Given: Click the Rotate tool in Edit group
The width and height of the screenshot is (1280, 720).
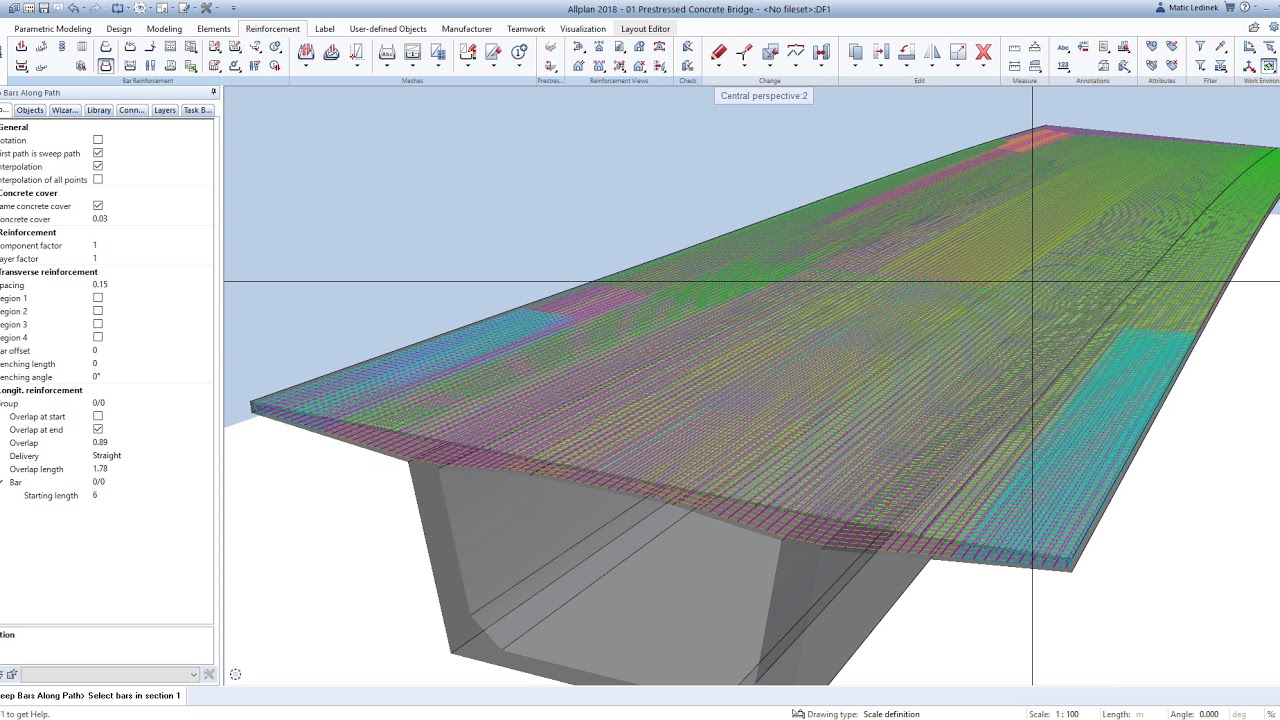Looking at the screenshot, I should tap(906, 52).
